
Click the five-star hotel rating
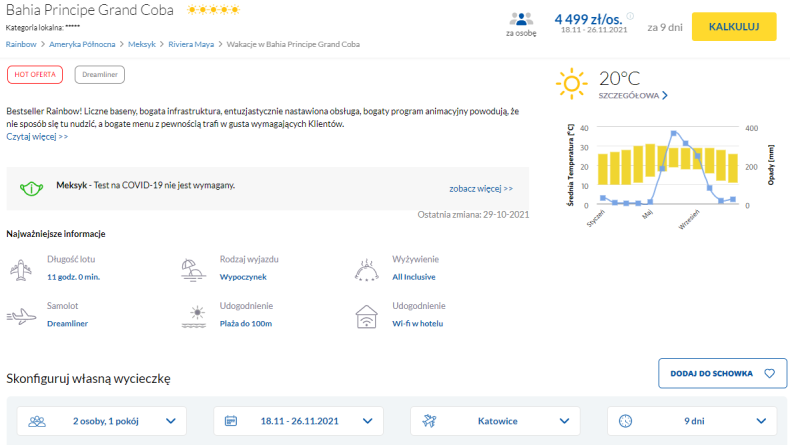coord(214,10)
